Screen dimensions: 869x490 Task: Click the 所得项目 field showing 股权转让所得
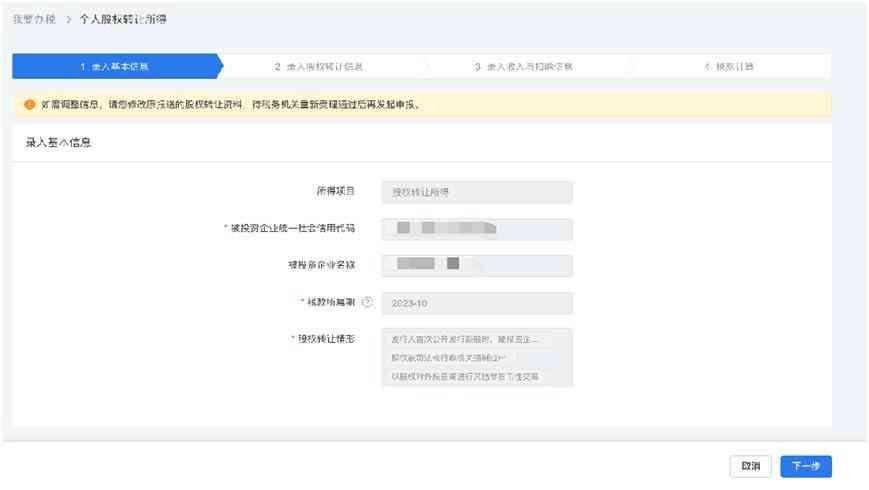click(x=477, y=192)
